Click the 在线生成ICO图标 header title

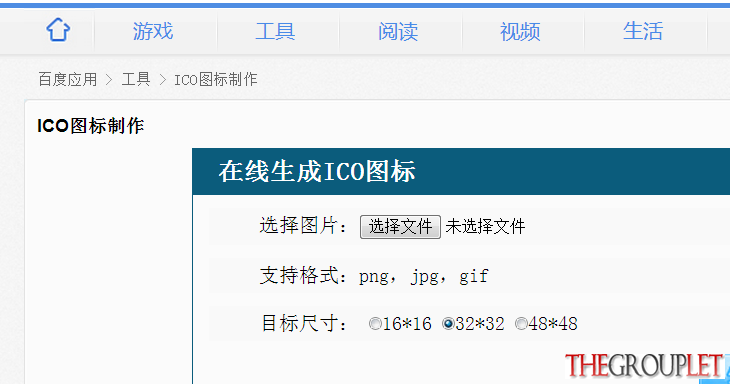coord(317,171)
